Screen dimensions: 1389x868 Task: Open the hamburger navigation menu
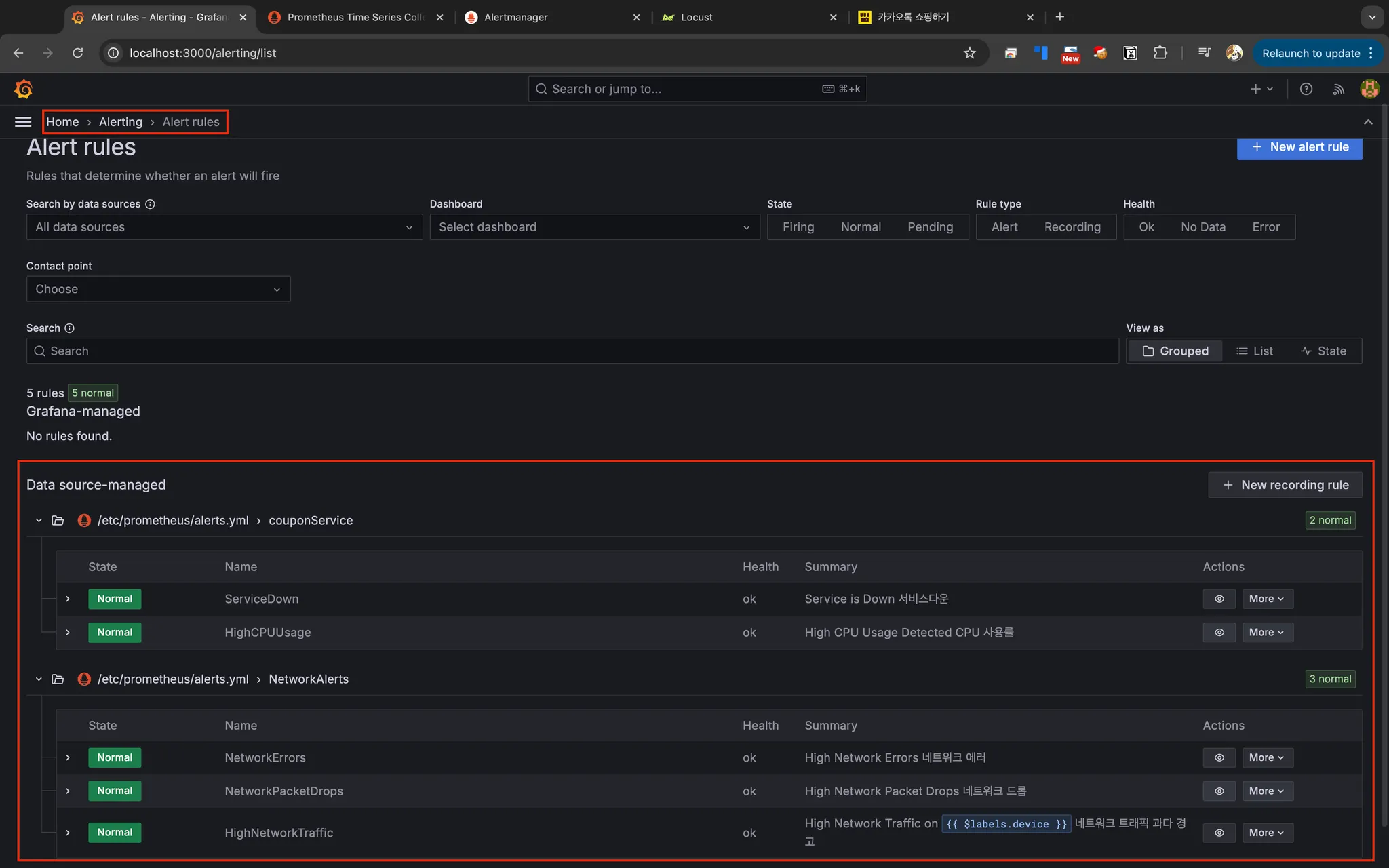tap(23, 122)
